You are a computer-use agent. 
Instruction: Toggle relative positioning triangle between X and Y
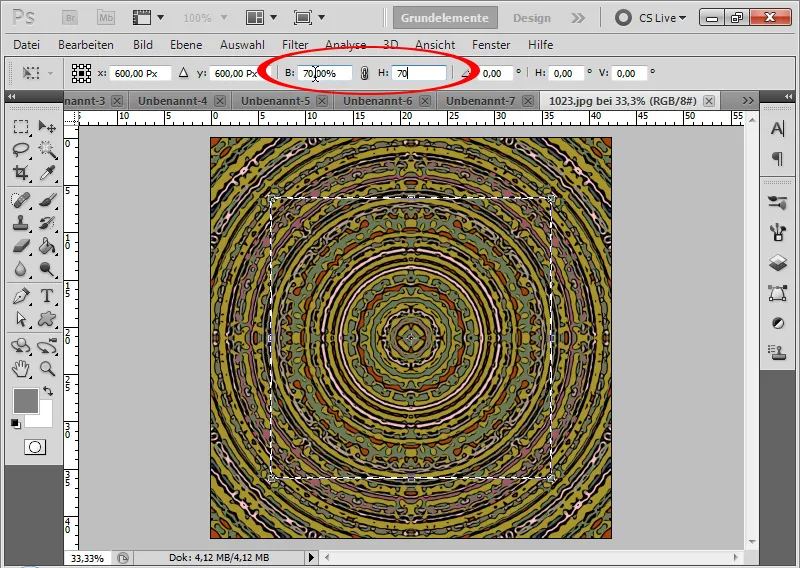[x=184, y=73]
